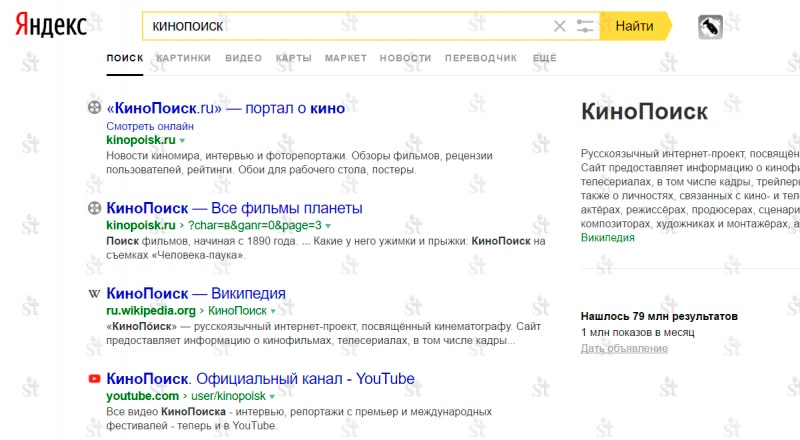Click Смотреть онлайн sublink
Image resolution: width=800 pixels, height=440 pixels.
[x=150, y=126]
